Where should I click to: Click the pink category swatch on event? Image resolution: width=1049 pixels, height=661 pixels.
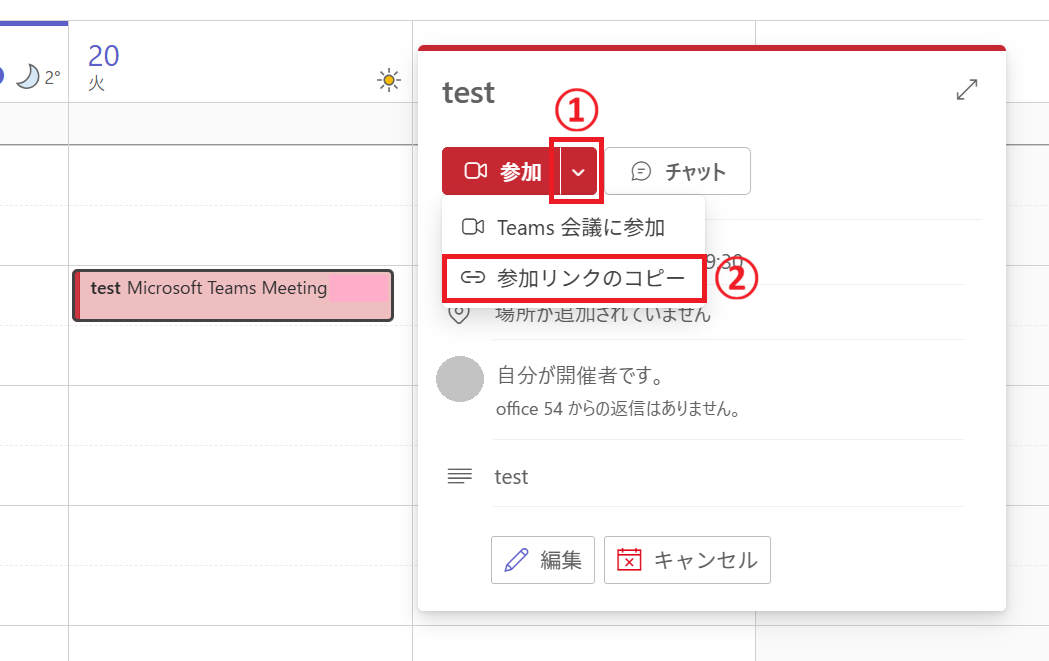pyautogui.click(x=358, y=287)
